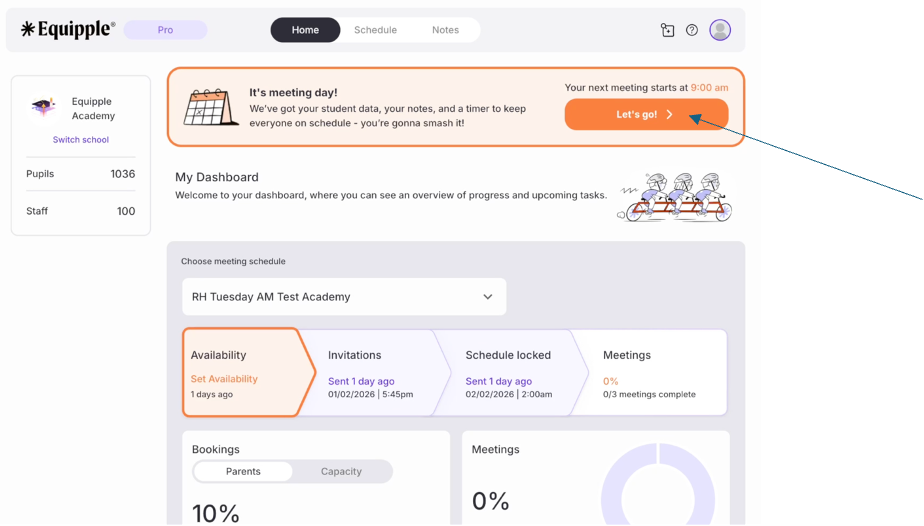The height and width of the screenshot is (526, 924).
Task: Click the Switch school link
Action: (81, 140)
